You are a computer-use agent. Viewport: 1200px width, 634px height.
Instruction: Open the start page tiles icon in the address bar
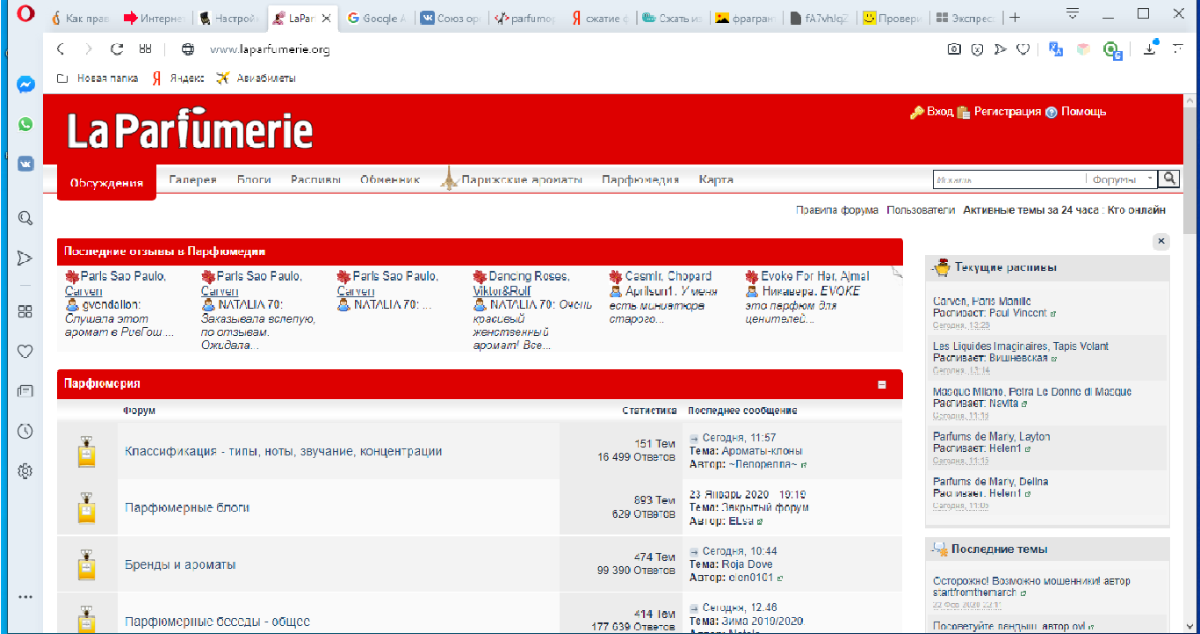tap(145, 49)
